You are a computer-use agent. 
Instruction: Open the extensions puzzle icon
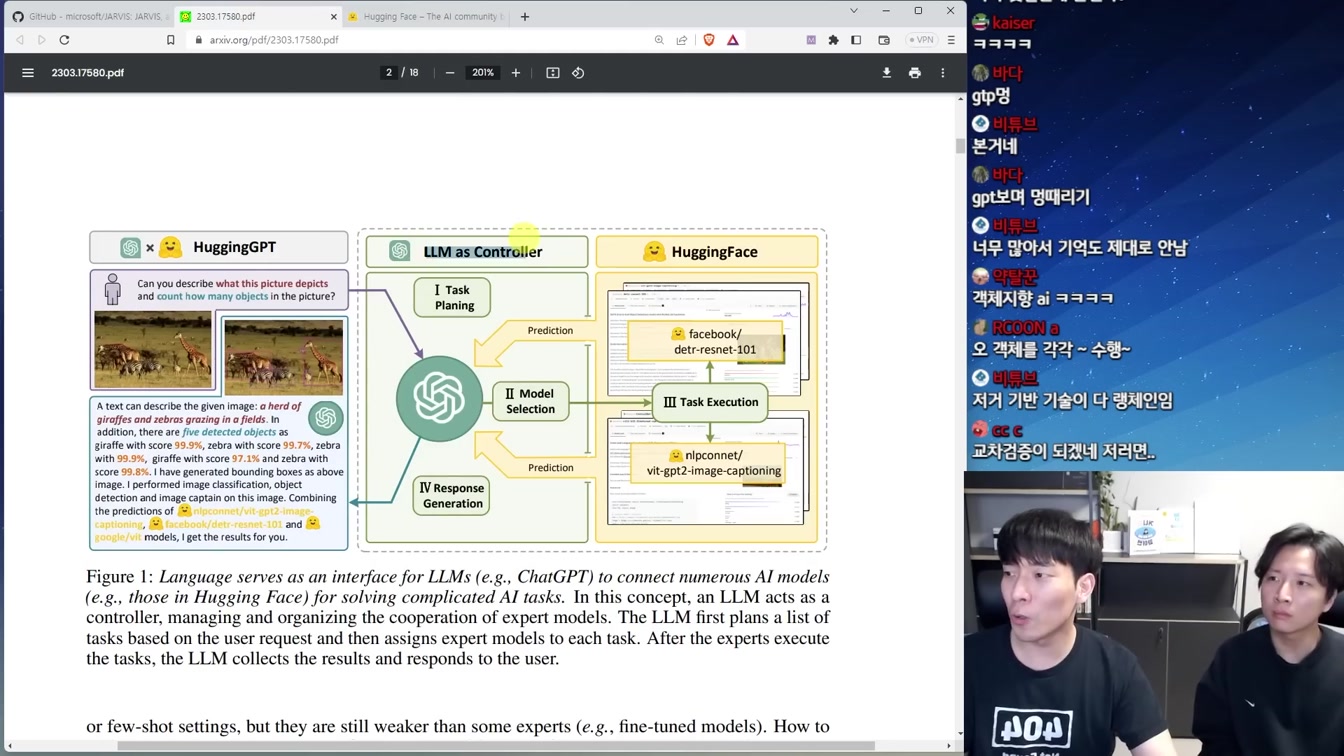point(833,40)
